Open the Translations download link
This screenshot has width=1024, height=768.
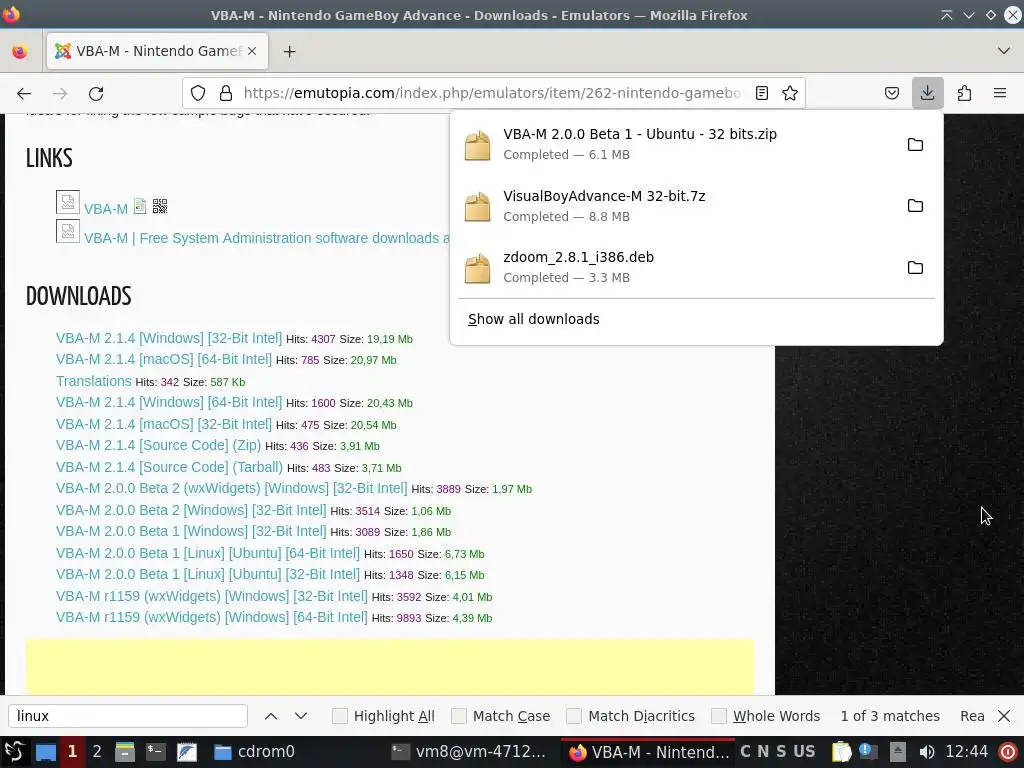93,381
